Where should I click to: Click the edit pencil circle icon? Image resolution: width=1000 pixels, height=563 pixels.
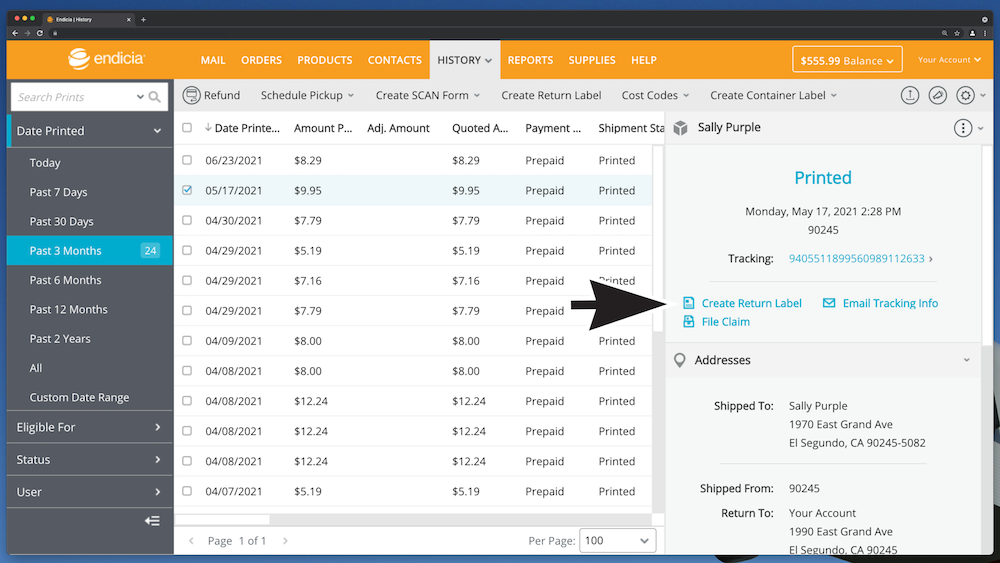[x=938, y=96]
